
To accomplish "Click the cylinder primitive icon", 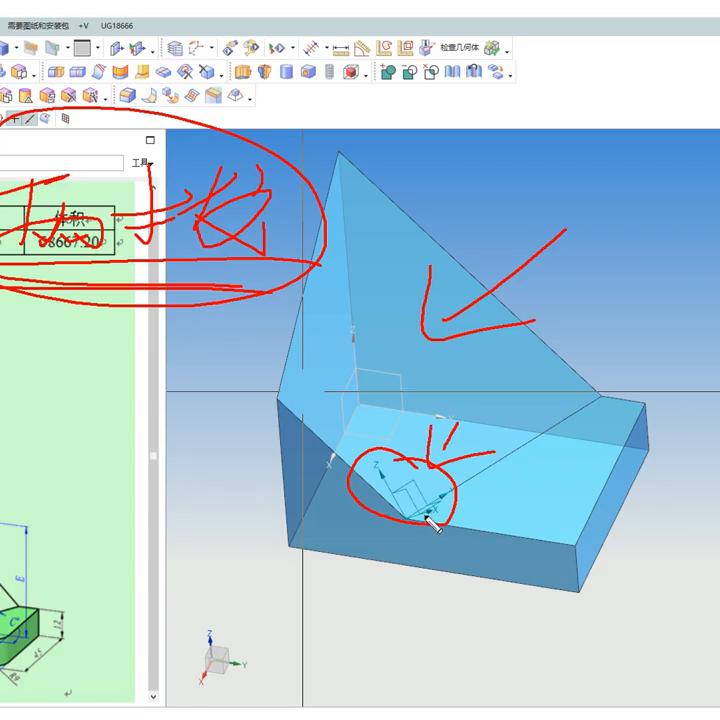I will point(286,72).
